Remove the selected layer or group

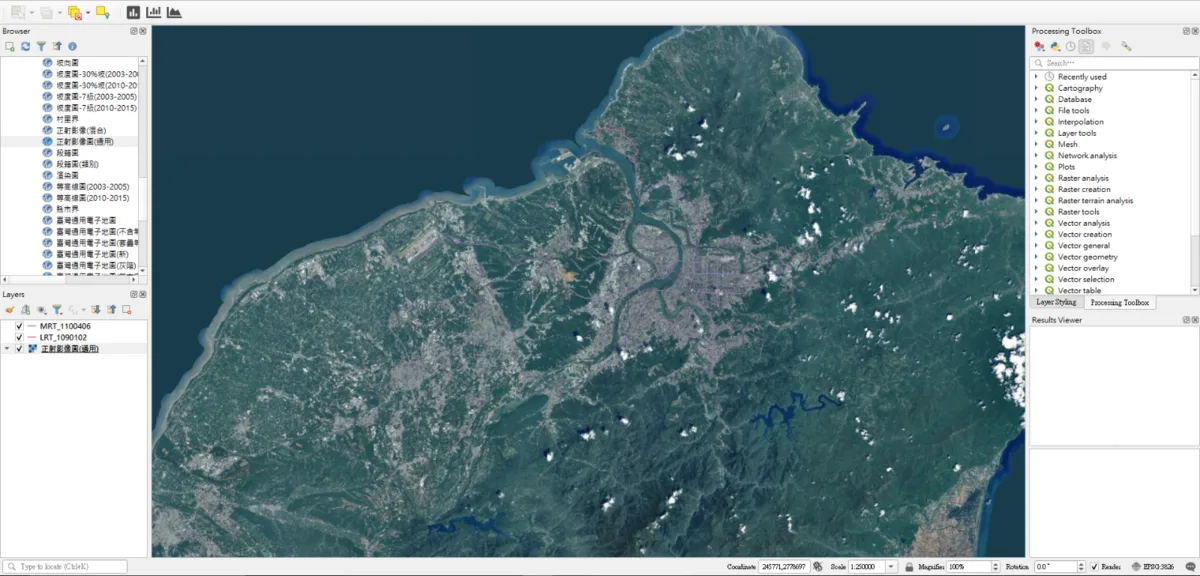127,310
